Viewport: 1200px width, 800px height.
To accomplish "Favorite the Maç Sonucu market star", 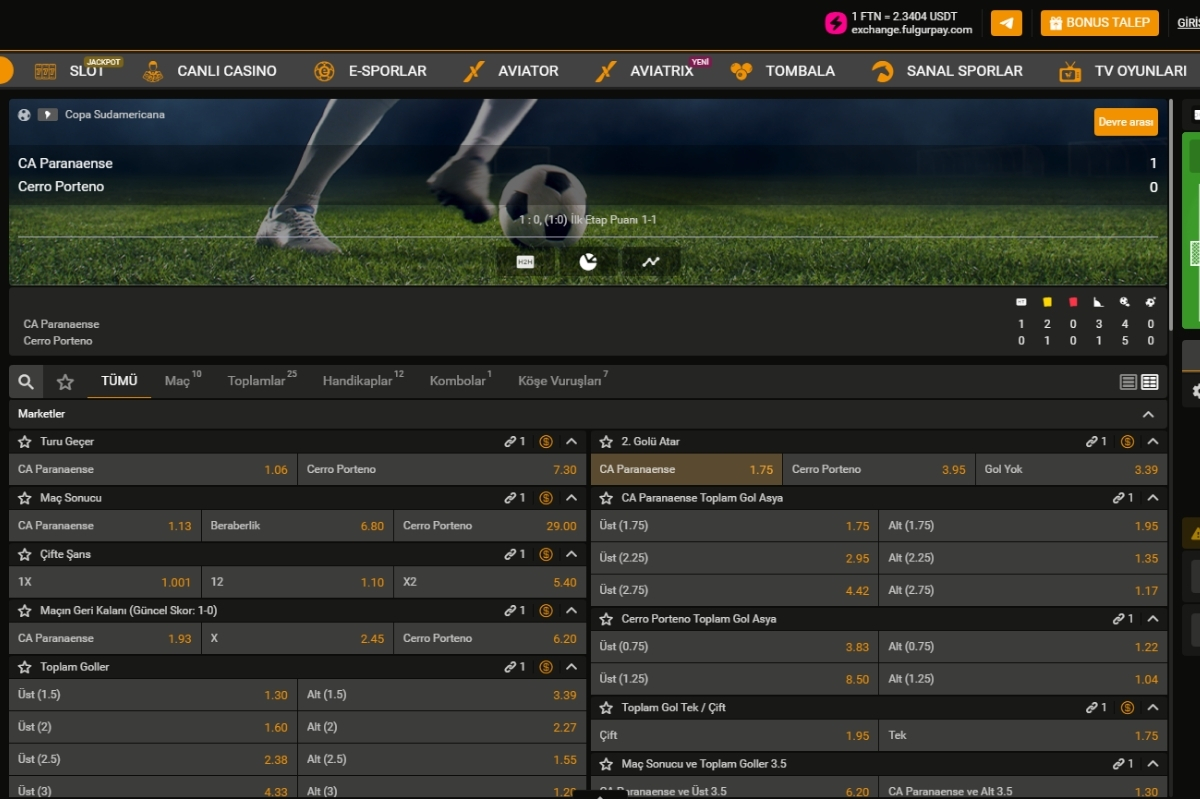I will point(23,497).
